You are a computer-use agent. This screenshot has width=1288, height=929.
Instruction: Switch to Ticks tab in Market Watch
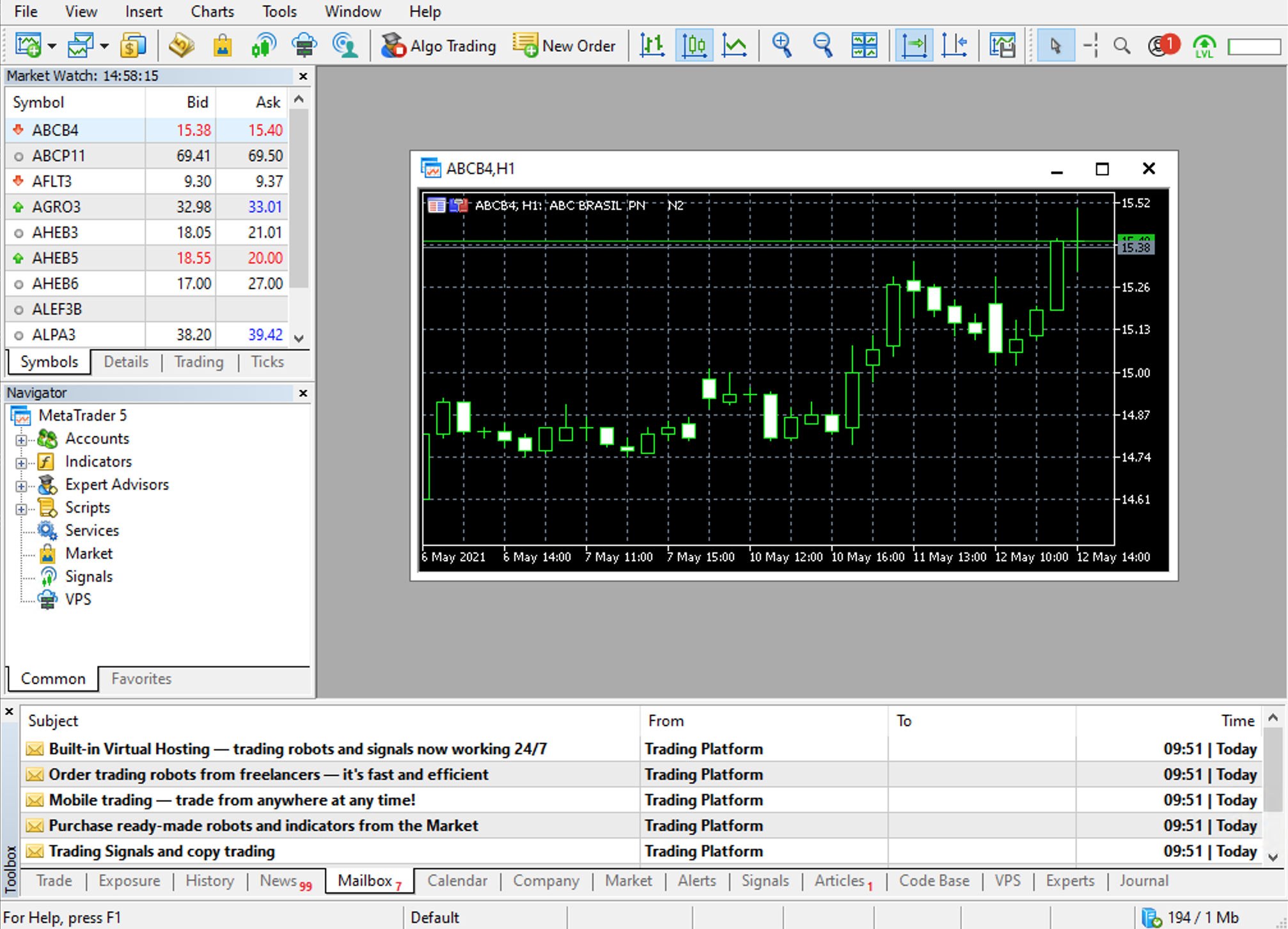tap(267, 362)
